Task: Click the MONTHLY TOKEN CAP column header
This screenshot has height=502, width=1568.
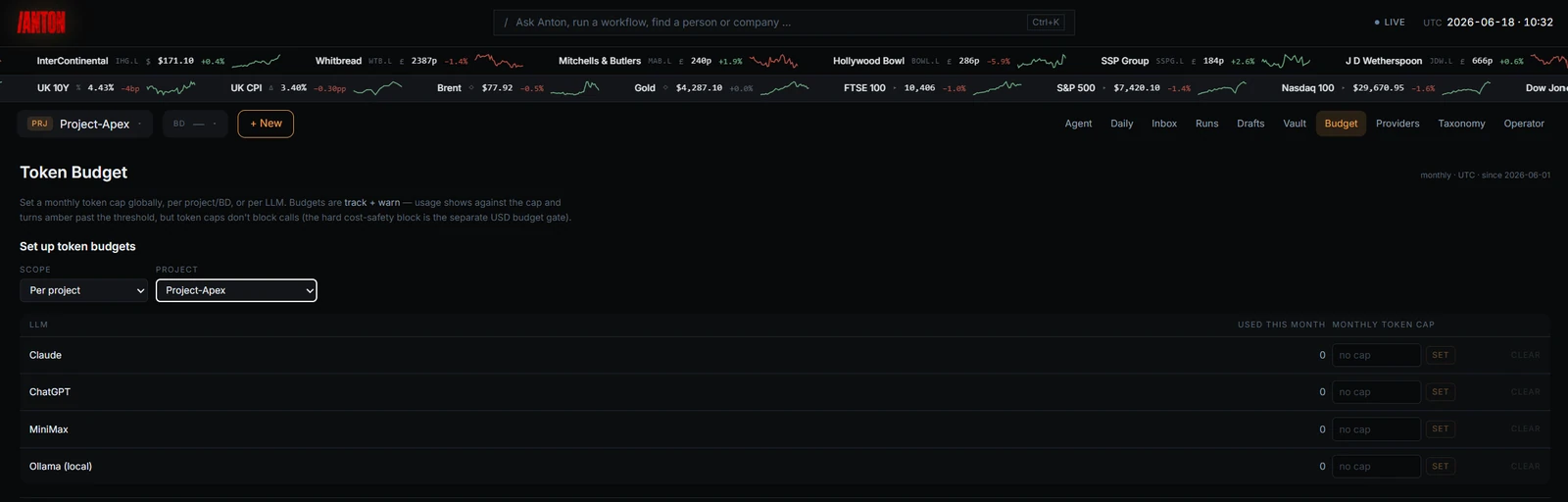Action: (x=1383, y=325)
